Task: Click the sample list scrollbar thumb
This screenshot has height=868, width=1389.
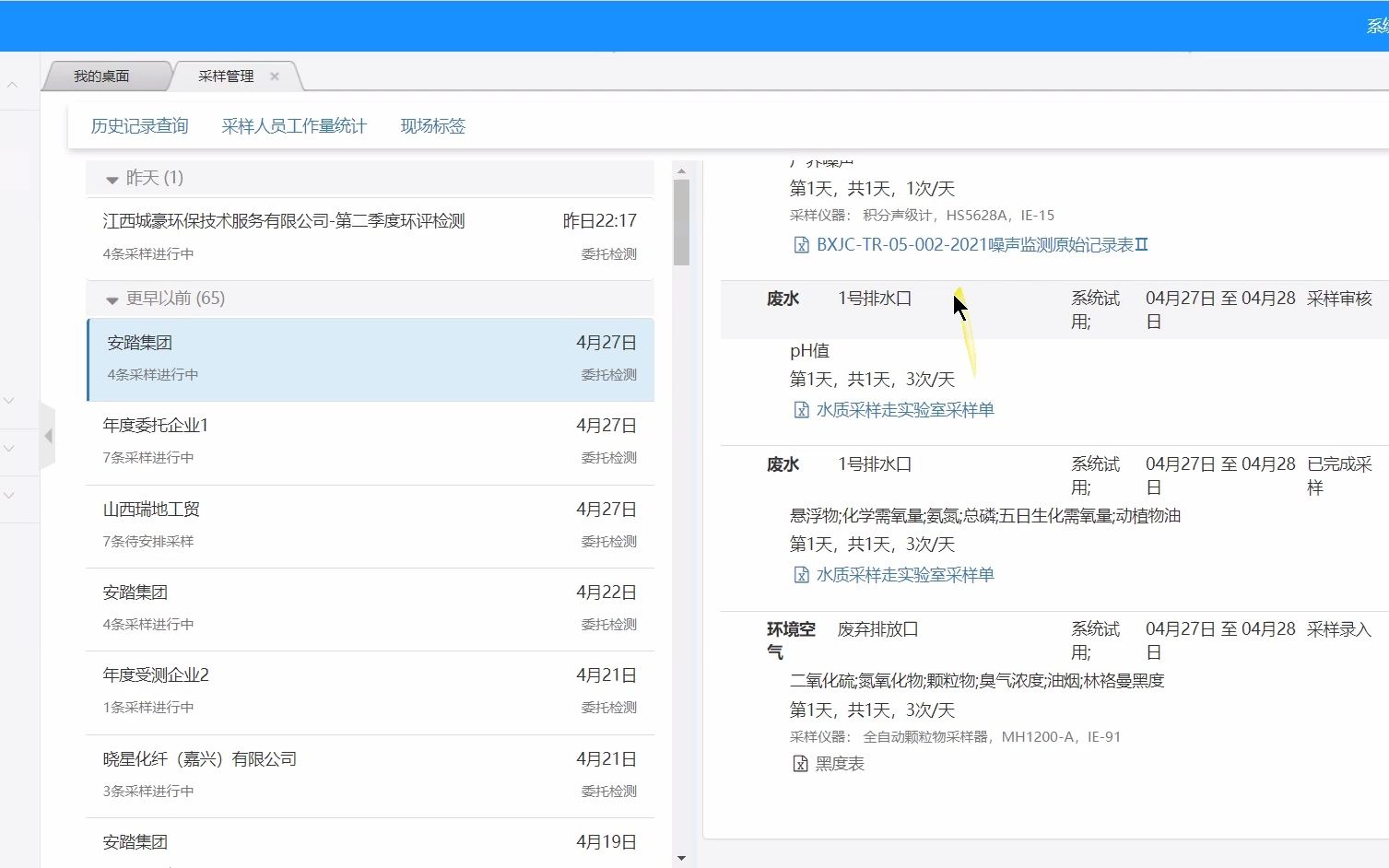Action: [x=681, y=222]
